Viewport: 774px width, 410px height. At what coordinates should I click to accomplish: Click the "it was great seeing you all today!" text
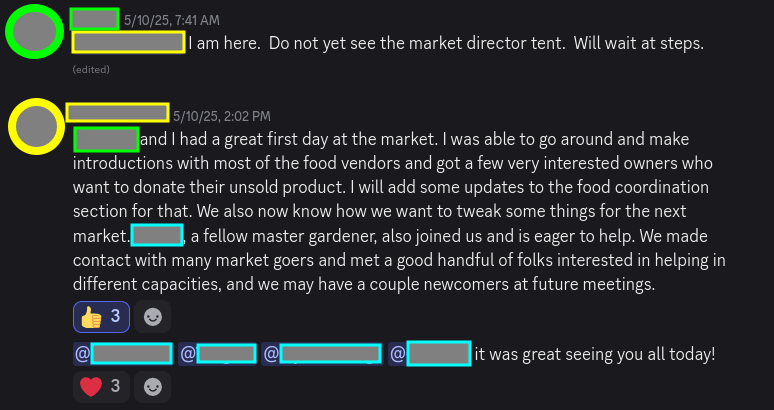[x=594, y=355]
